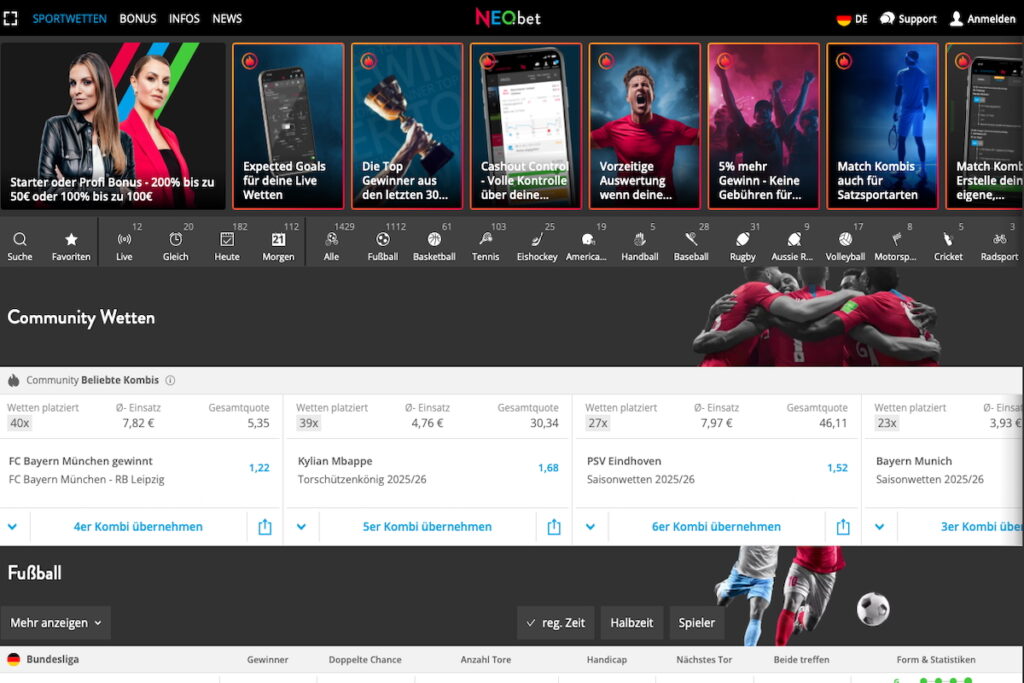The image size is (1024, 683).
Task: Open the DE language selector
Action: (x=852, y=19)
